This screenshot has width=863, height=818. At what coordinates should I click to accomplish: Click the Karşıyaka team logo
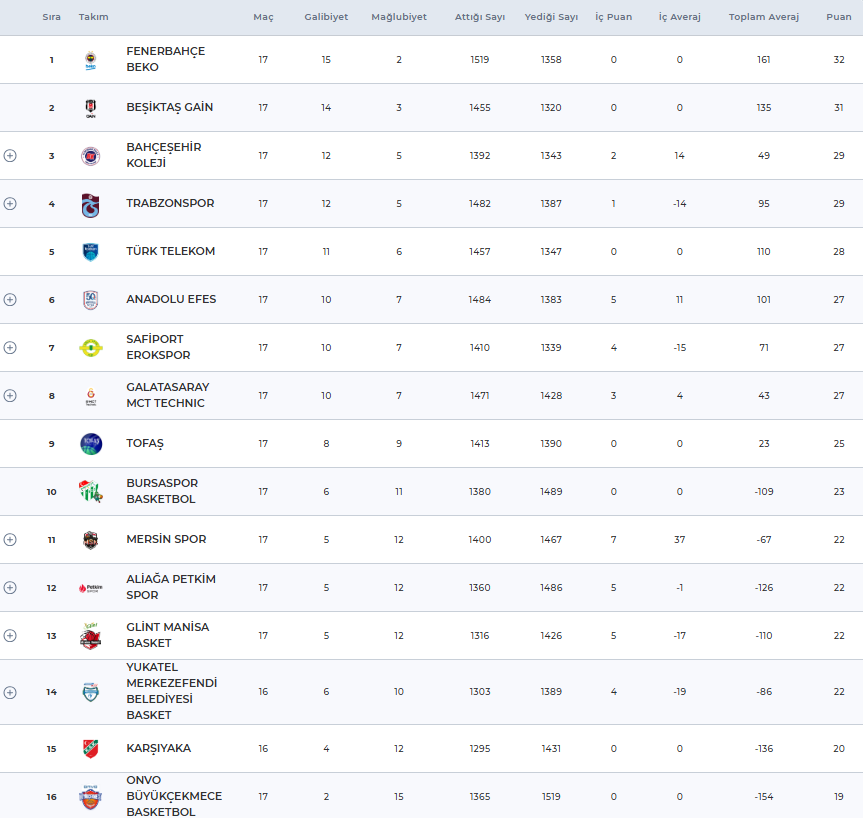point(91,749)
